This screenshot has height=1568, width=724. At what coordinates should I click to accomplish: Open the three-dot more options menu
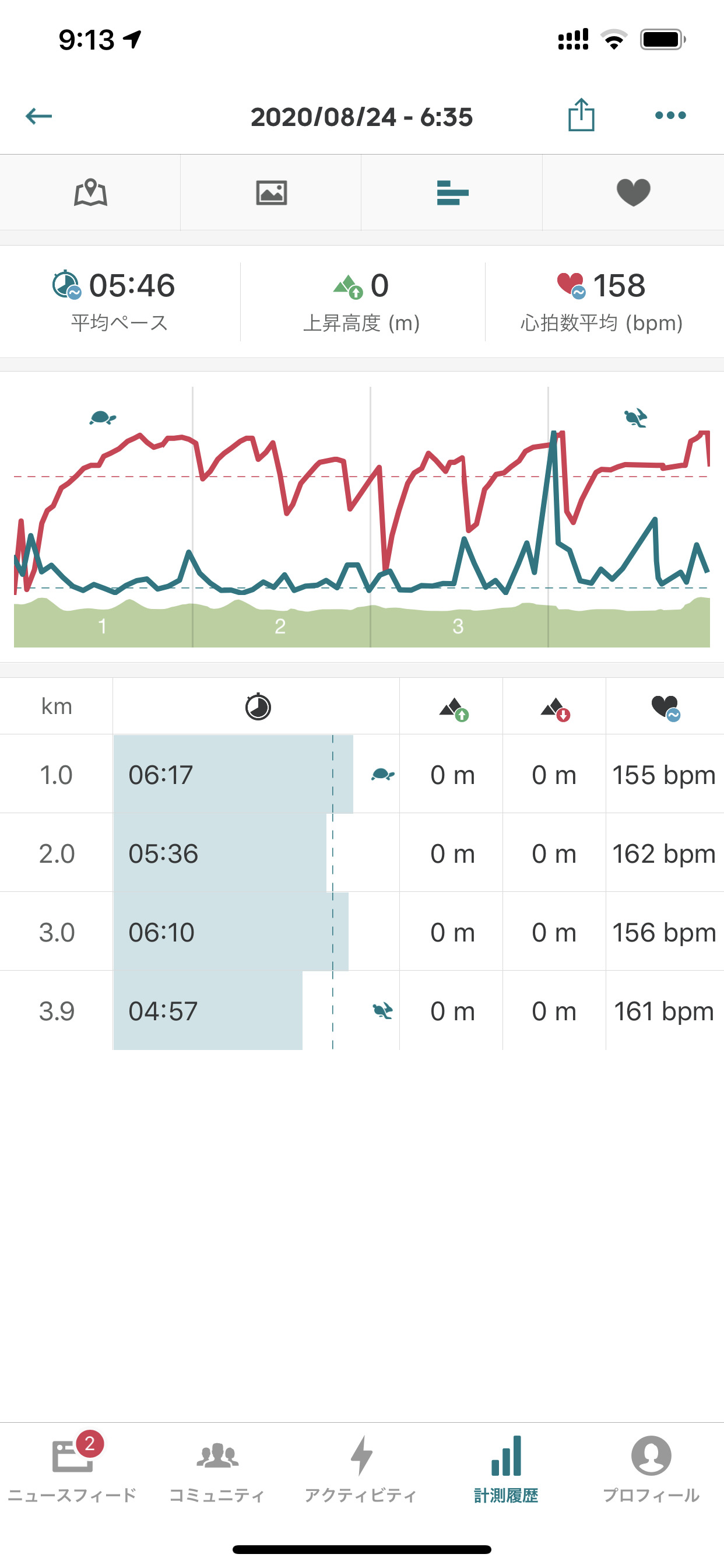click(670, 115)
